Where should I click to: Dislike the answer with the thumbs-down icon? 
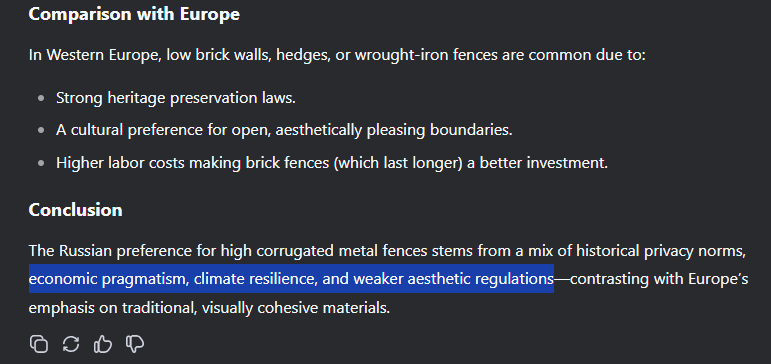point(135,344)
